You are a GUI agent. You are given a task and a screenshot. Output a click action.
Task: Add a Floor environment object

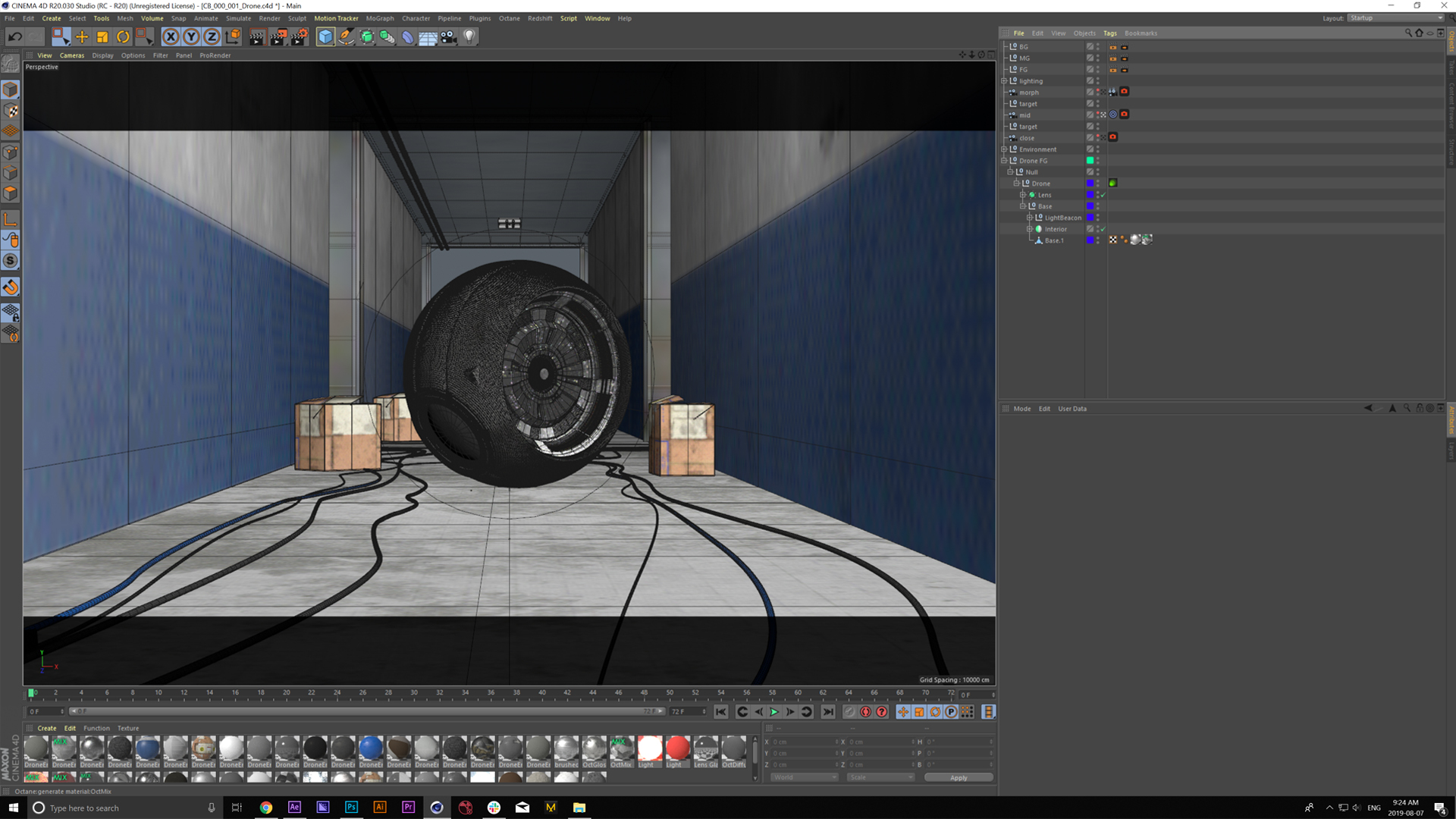[428, 36]
